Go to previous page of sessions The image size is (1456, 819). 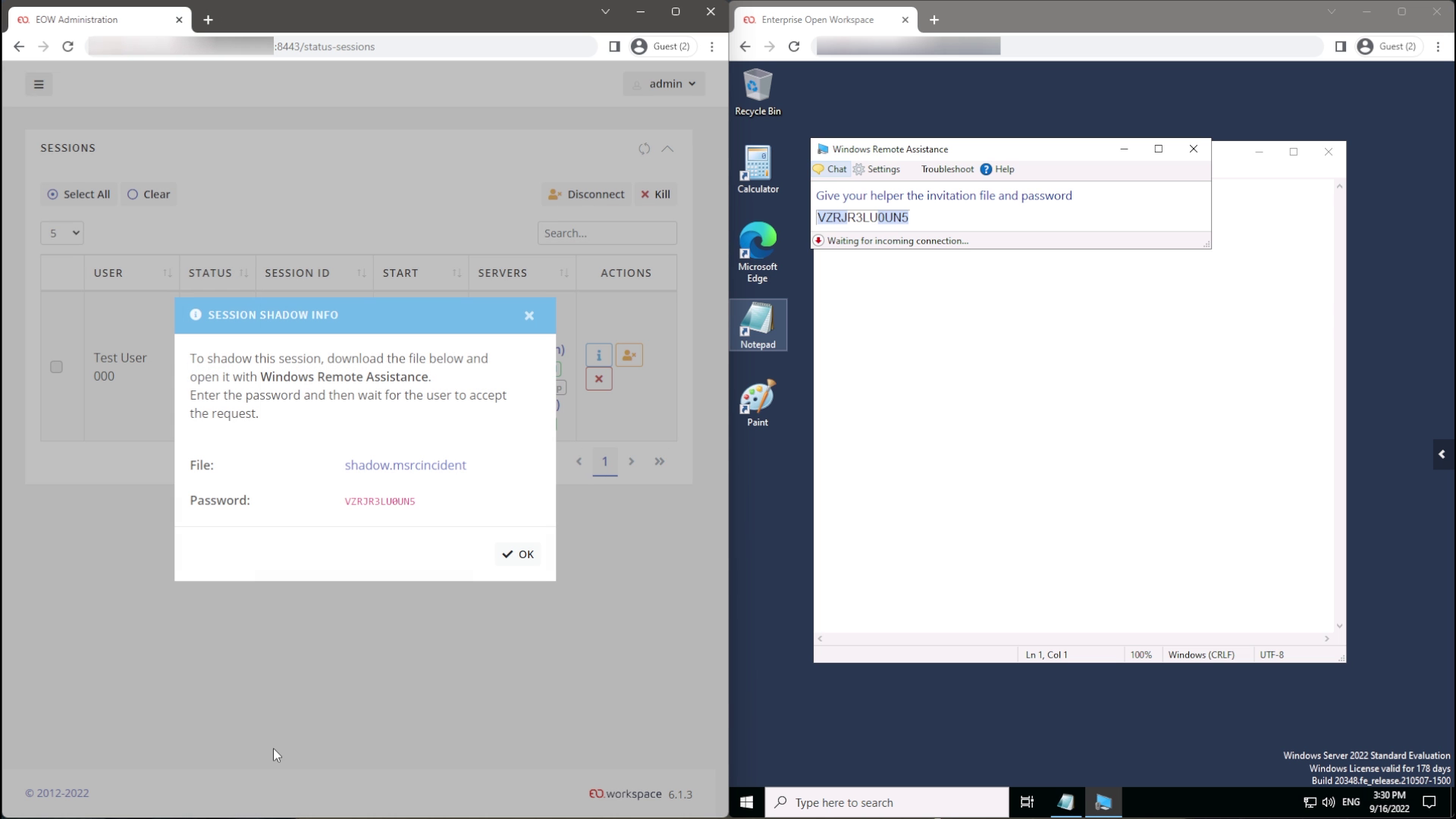(x=579, y=461)
